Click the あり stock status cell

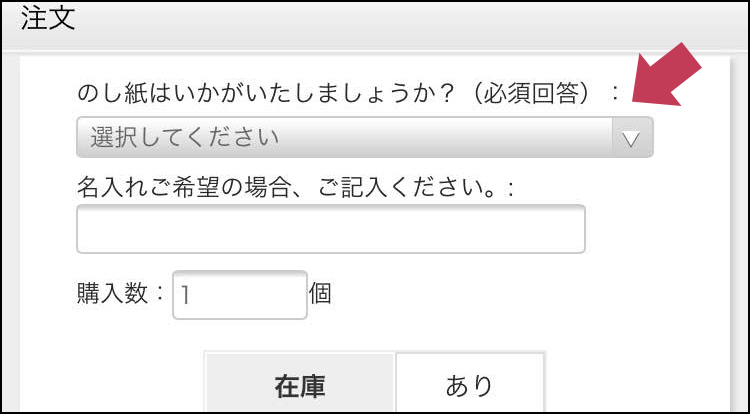click(470, 384)
